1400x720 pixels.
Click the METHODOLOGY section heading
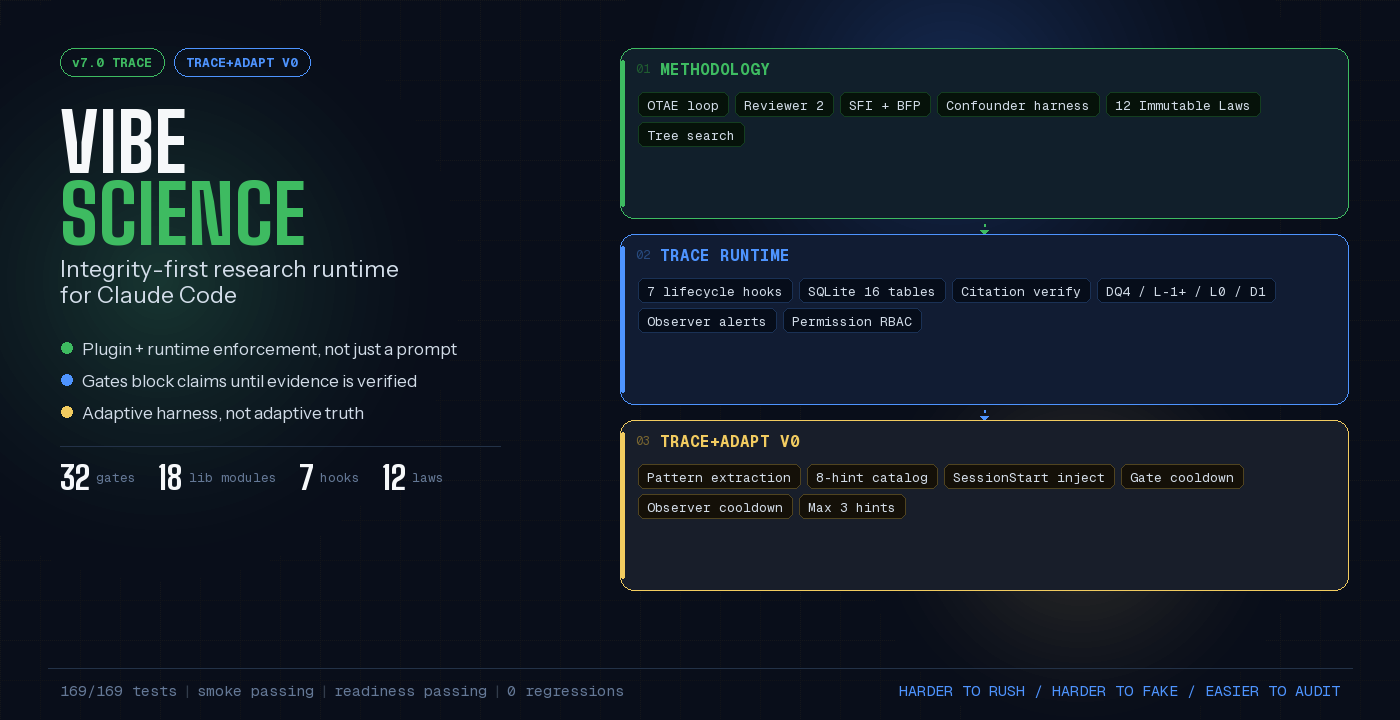point(715,69)
